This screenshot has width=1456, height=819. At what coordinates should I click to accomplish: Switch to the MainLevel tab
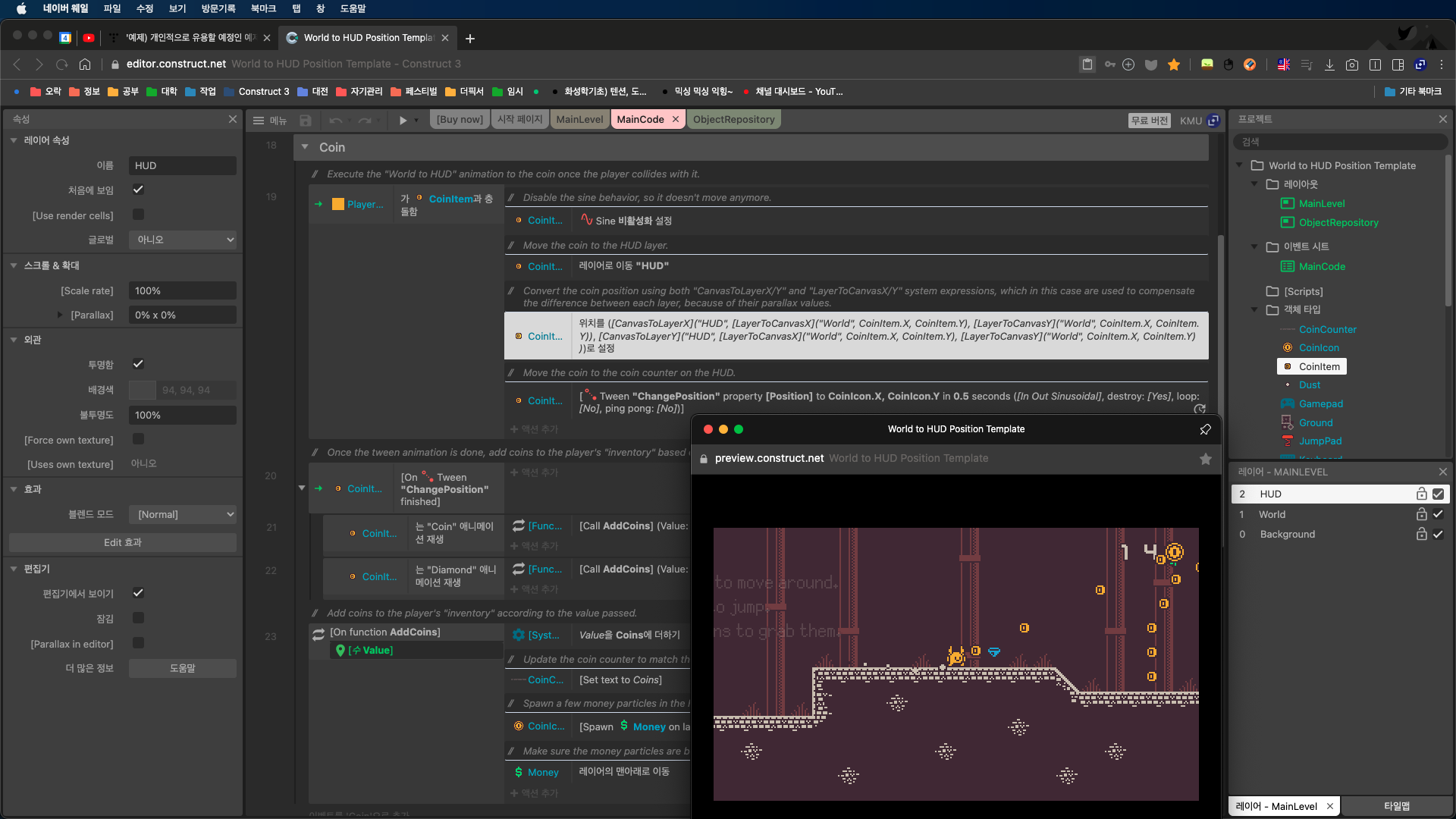(579, 120)
